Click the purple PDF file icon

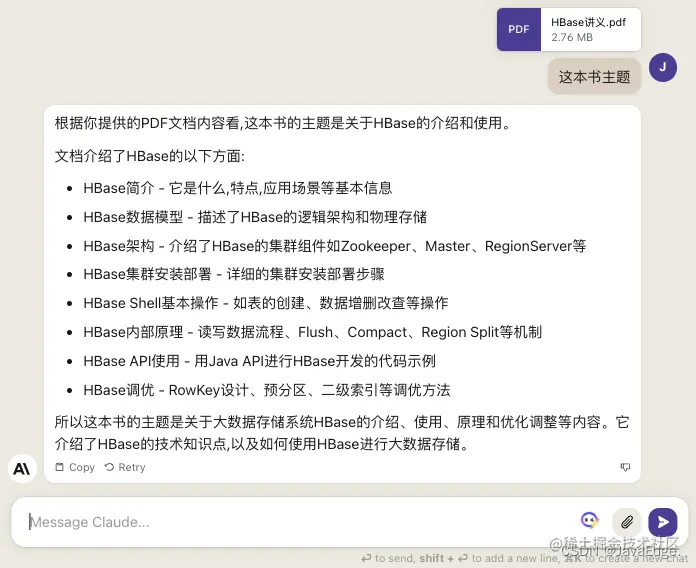coord(519,29)
